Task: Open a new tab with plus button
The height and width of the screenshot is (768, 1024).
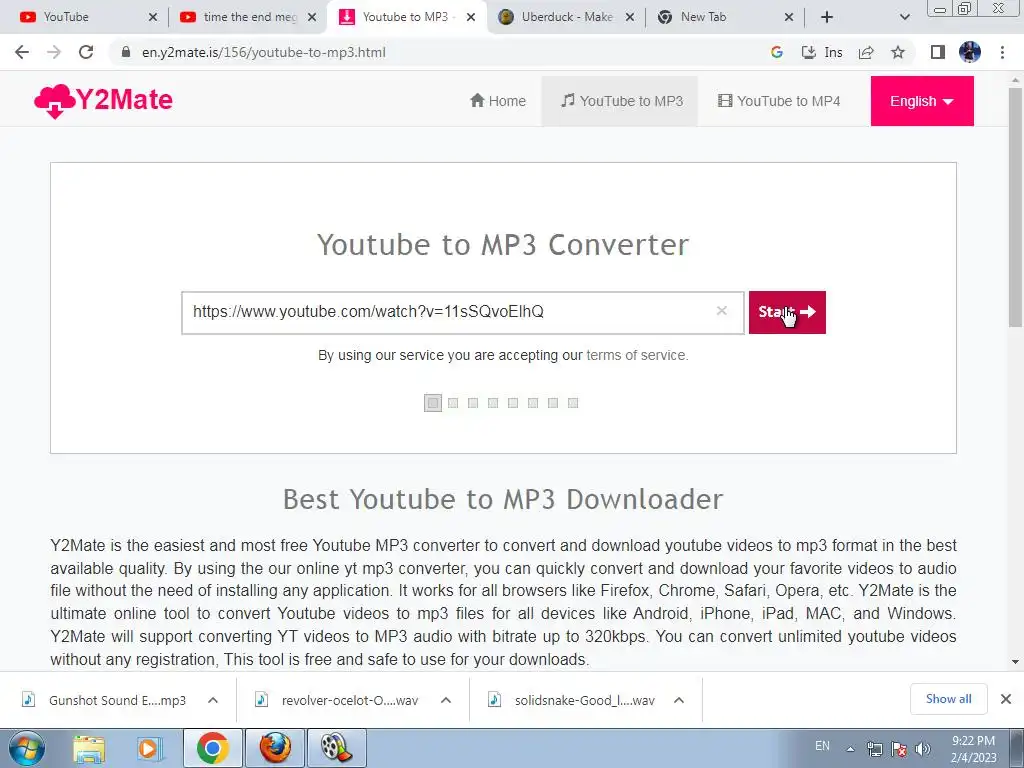Action: tap(827, 17)
